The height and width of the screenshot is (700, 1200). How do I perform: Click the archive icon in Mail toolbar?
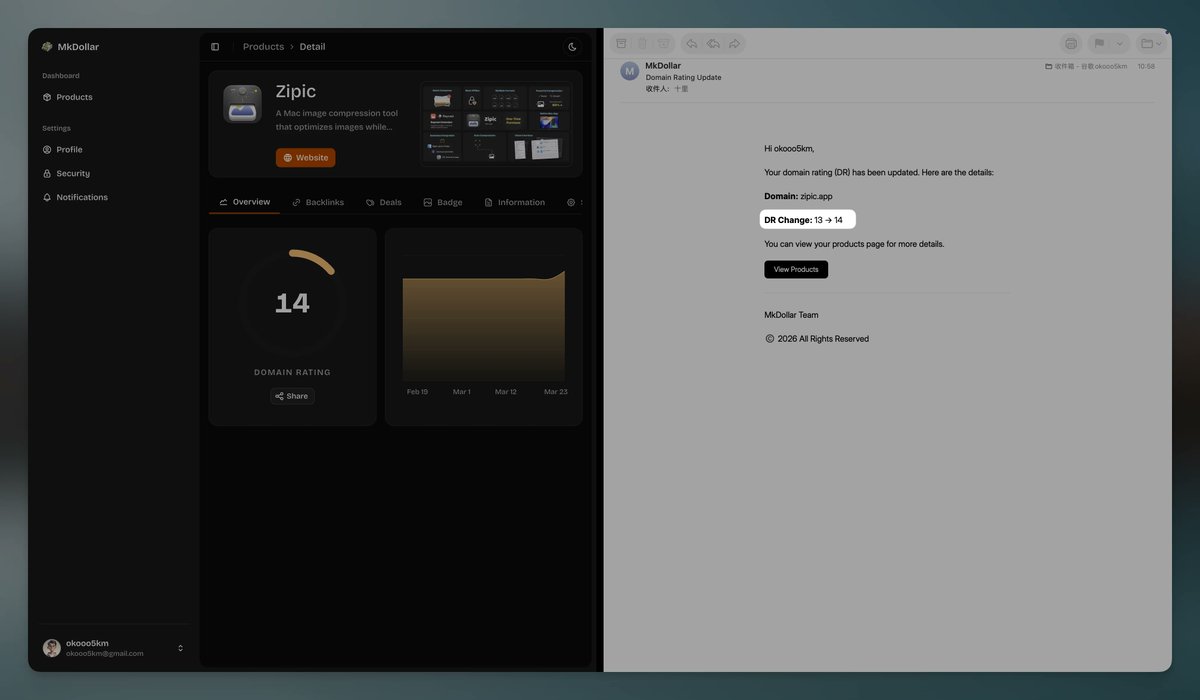(622, 44)
